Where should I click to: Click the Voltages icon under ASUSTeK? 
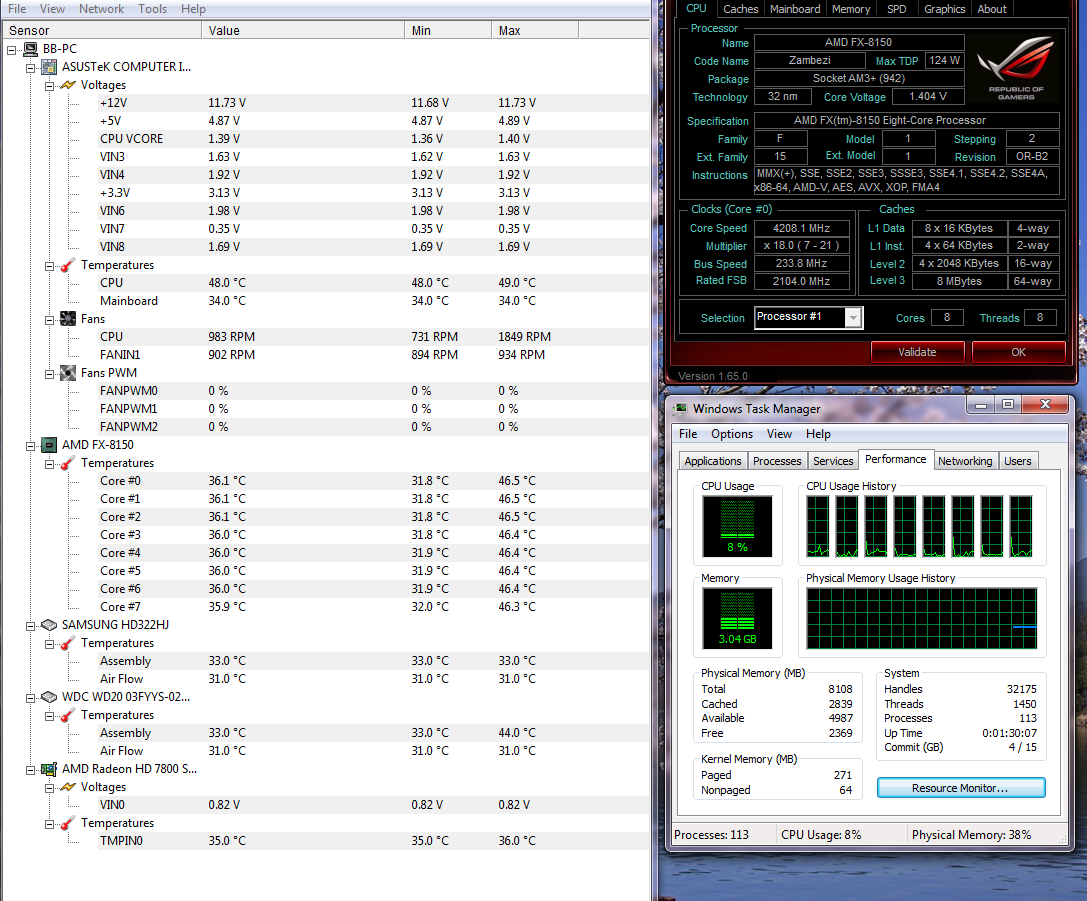click(x=68, y=85)
